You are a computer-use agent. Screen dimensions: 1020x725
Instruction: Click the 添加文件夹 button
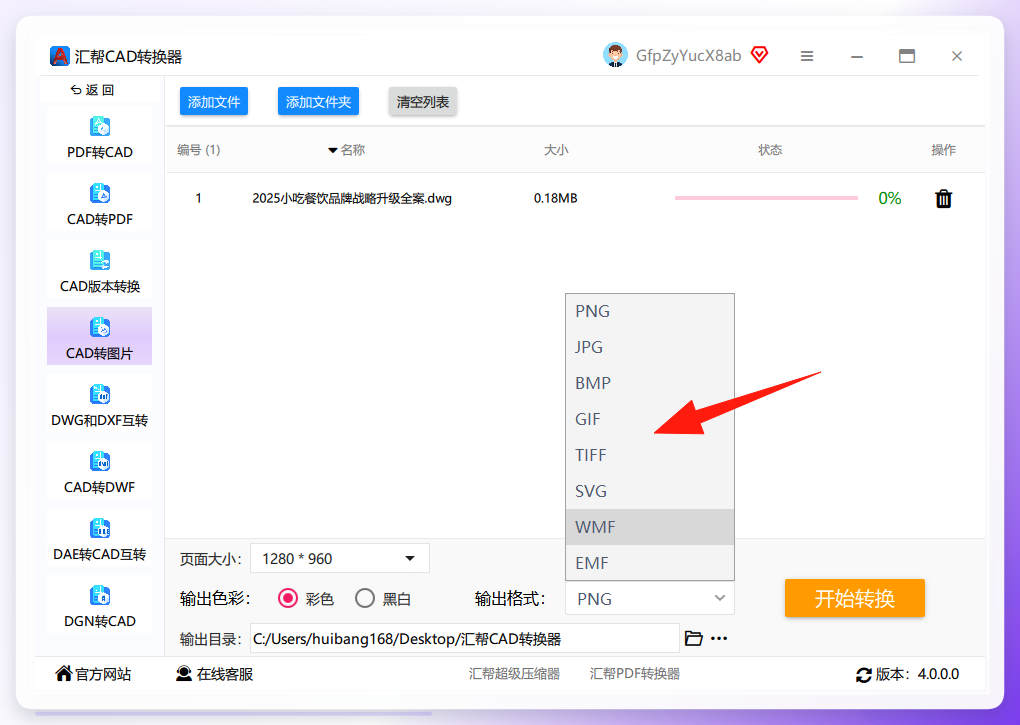pos(318,101)
